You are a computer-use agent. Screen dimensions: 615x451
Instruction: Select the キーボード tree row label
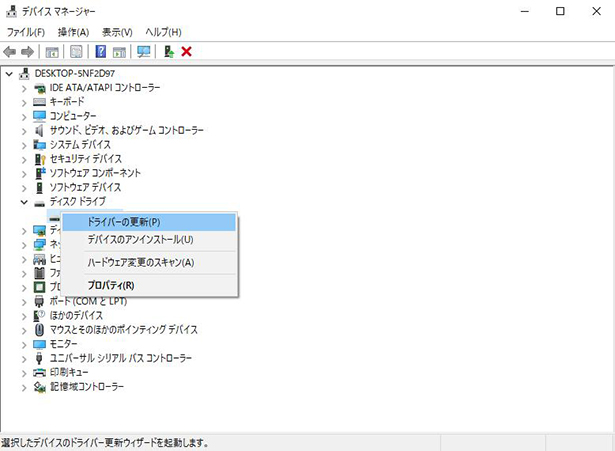click(67, 102)
